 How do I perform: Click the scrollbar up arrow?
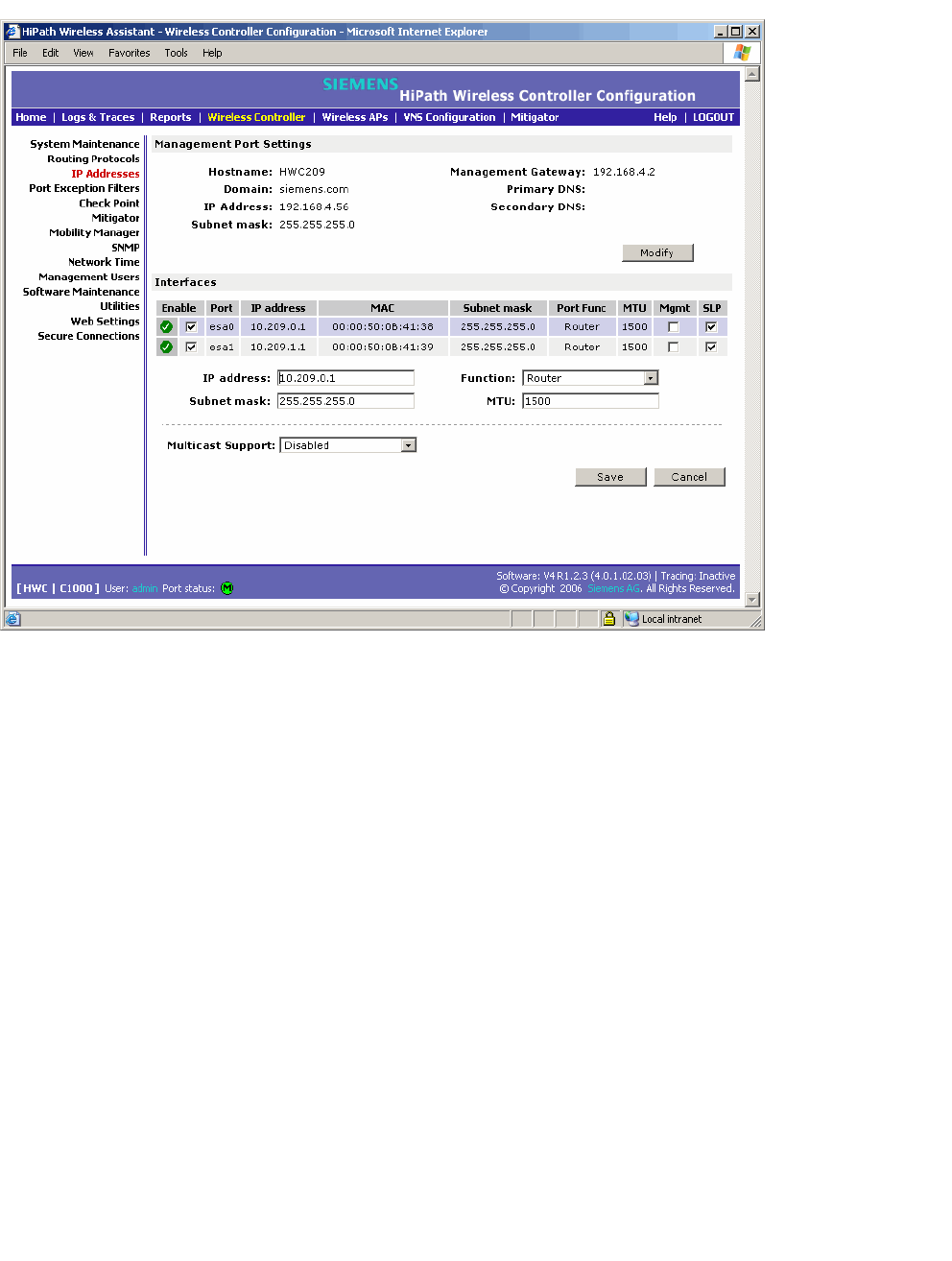click(752, 74)
